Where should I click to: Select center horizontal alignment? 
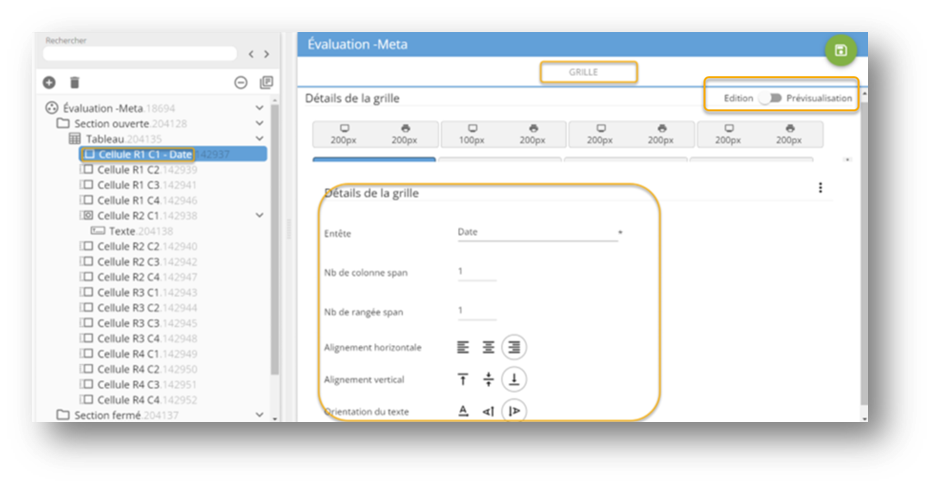(488, 347)
